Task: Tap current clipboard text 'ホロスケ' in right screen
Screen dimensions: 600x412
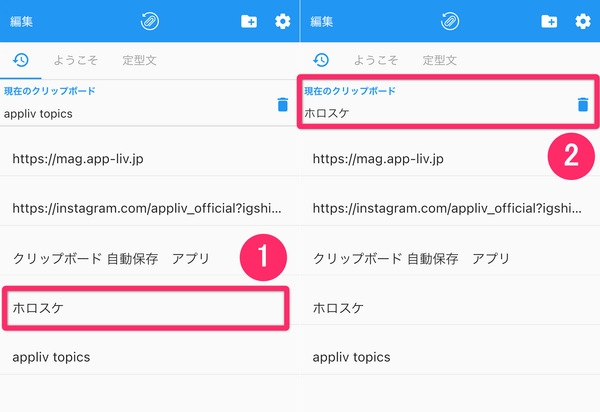Action: 327,113
